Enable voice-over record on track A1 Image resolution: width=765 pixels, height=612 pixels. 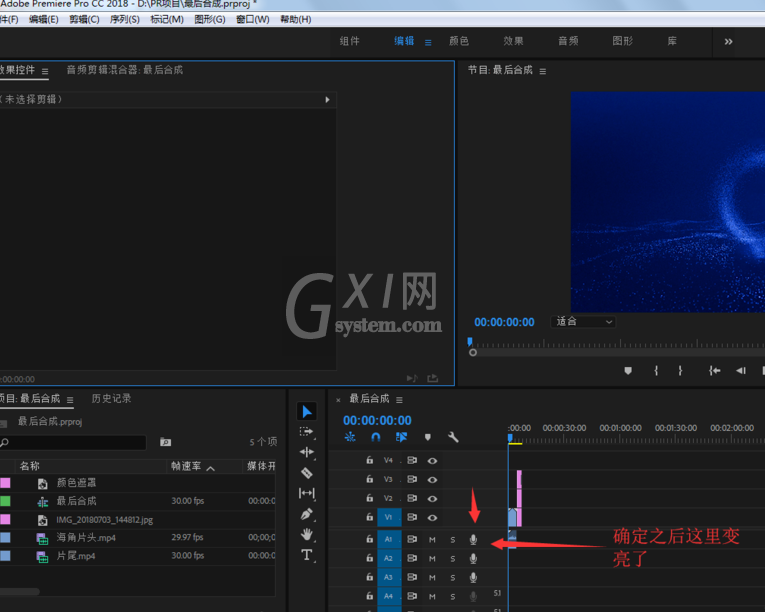[473, 539]
